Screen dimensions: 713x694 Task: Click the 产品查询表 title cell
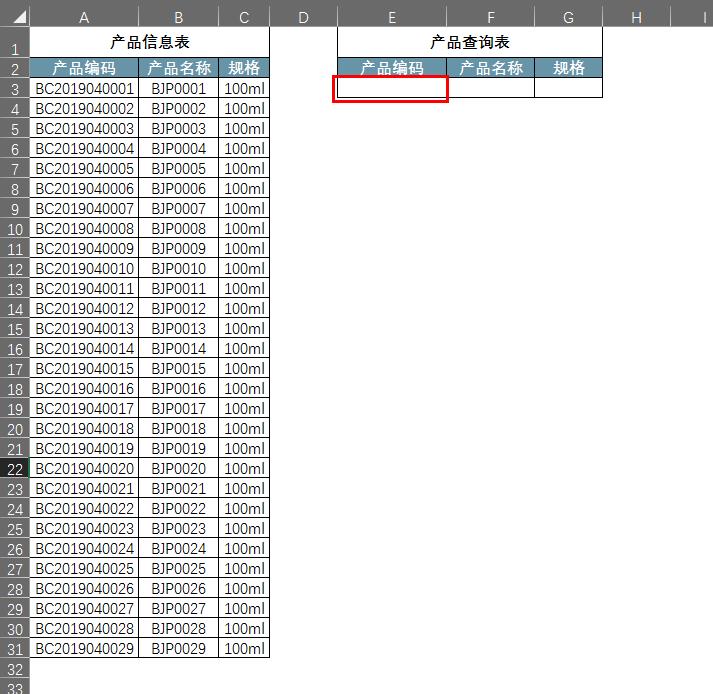click(x=470, y=42)
